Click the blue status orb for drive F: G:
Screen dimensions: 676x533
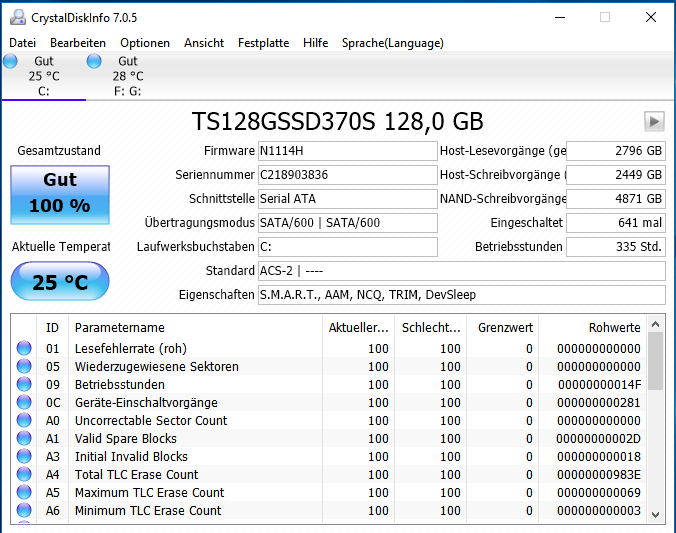[x=94, y=61]
